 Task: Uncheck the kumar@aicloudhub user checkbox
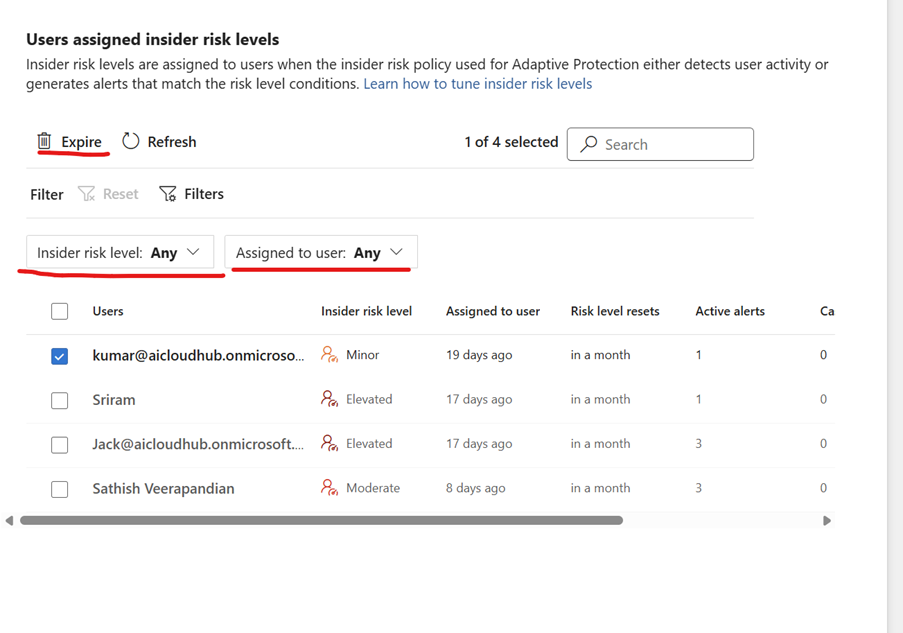(x=60, y=356)
